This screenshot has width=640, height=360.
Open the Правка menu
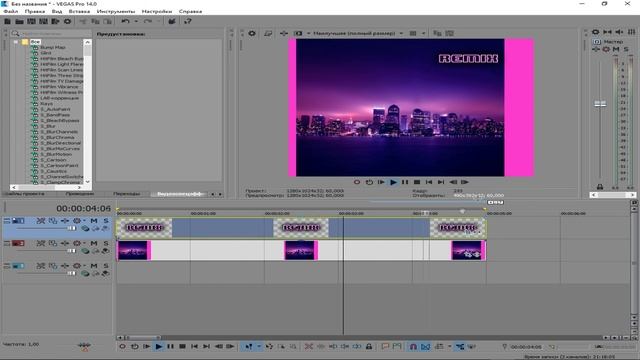[35, 11]
